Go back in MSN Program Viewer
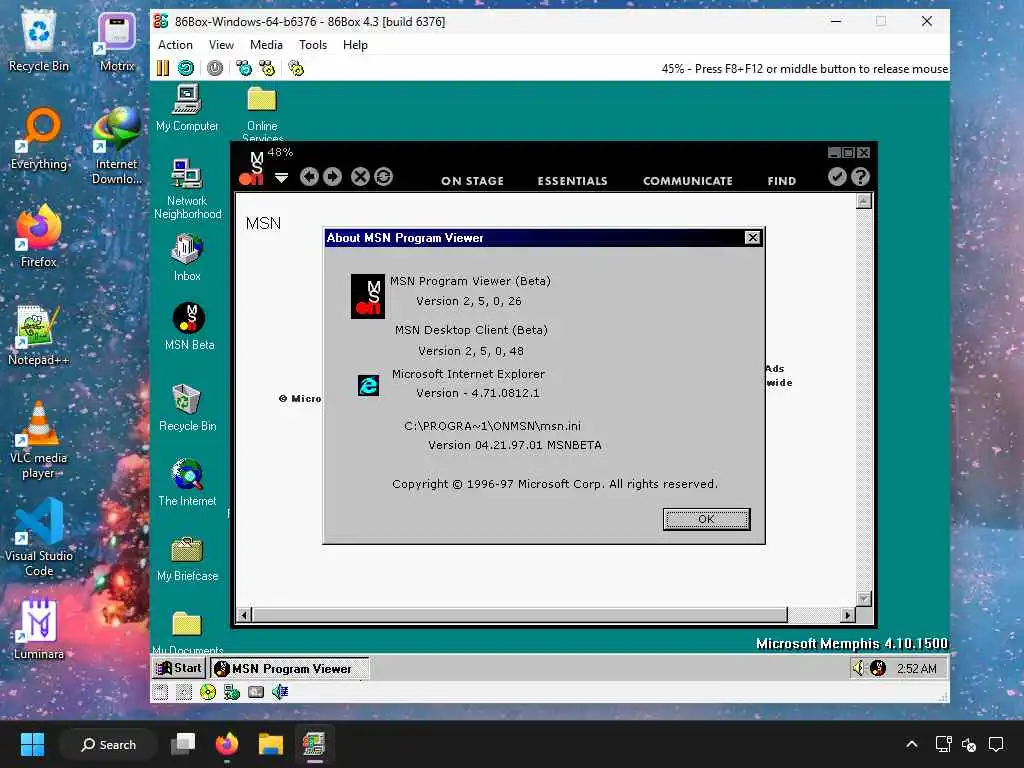1024x768 pixels. point(310,177)
